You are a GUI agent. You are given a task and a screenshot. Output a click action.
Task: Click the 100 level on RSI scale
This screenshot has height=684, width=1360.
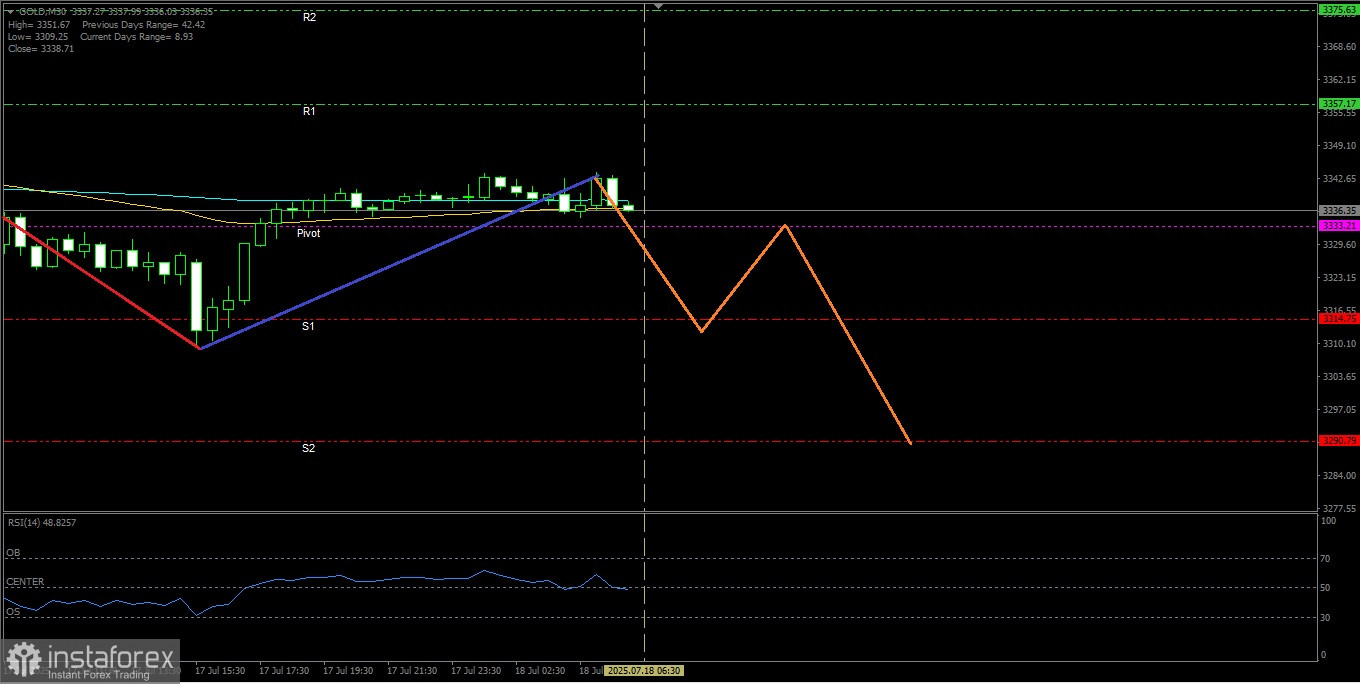[1329, 522]
